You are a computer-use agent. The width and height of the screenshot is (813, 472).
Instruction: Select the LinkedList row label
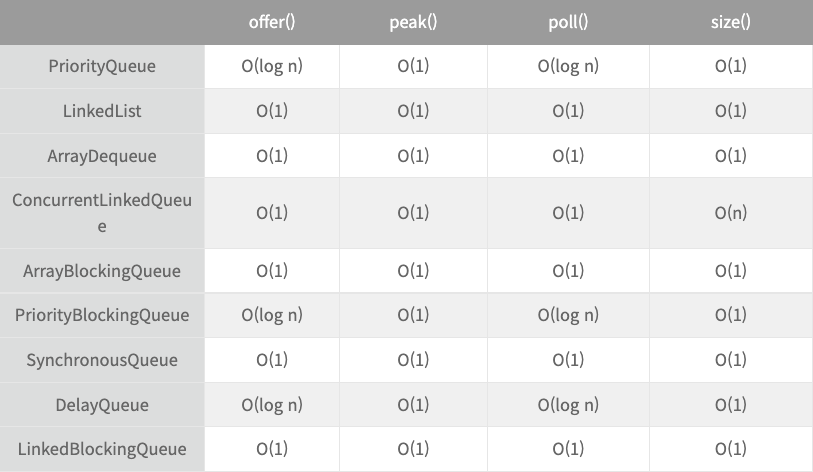click(x=102, y=111)
